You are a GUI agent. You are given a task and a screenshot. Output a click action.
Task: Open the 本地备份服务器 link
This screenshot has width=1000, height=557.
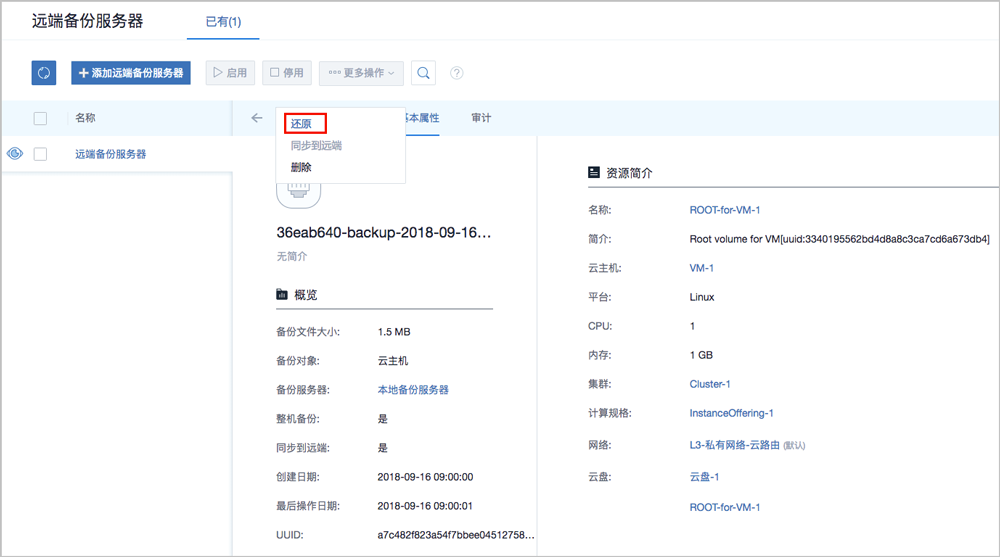coord(413,390)
